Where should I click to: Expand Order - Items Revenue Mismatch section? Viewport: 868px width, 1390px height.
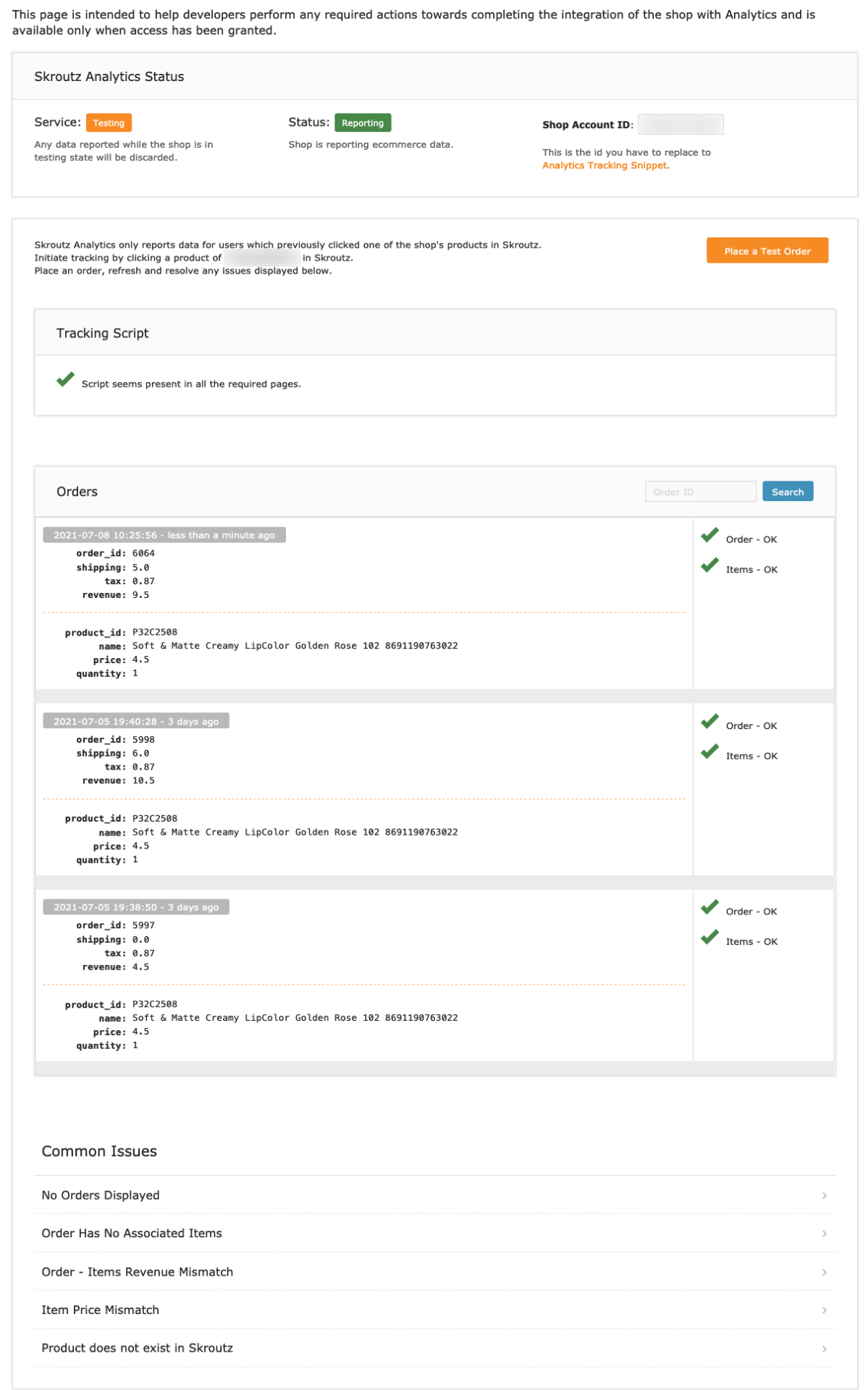[434, 1272]
